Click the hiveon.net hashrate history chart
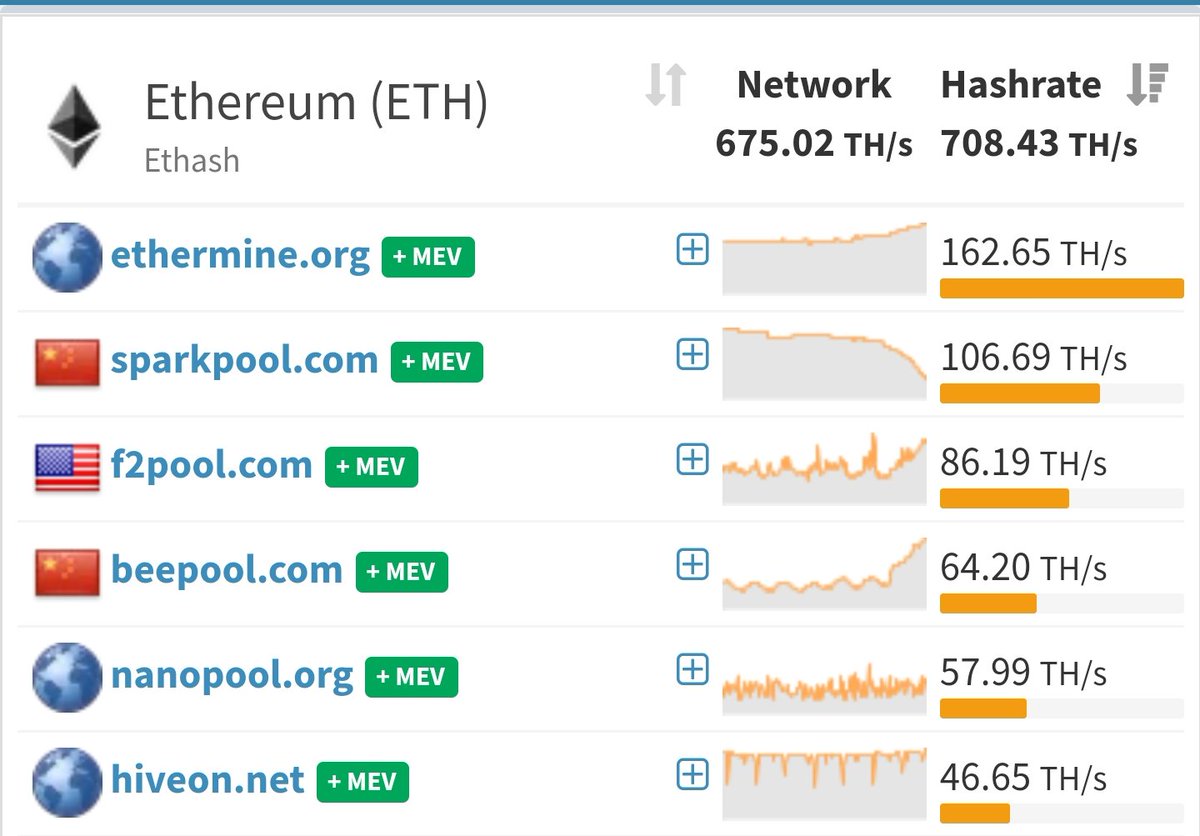1200x836 pixels. (824, 783)
